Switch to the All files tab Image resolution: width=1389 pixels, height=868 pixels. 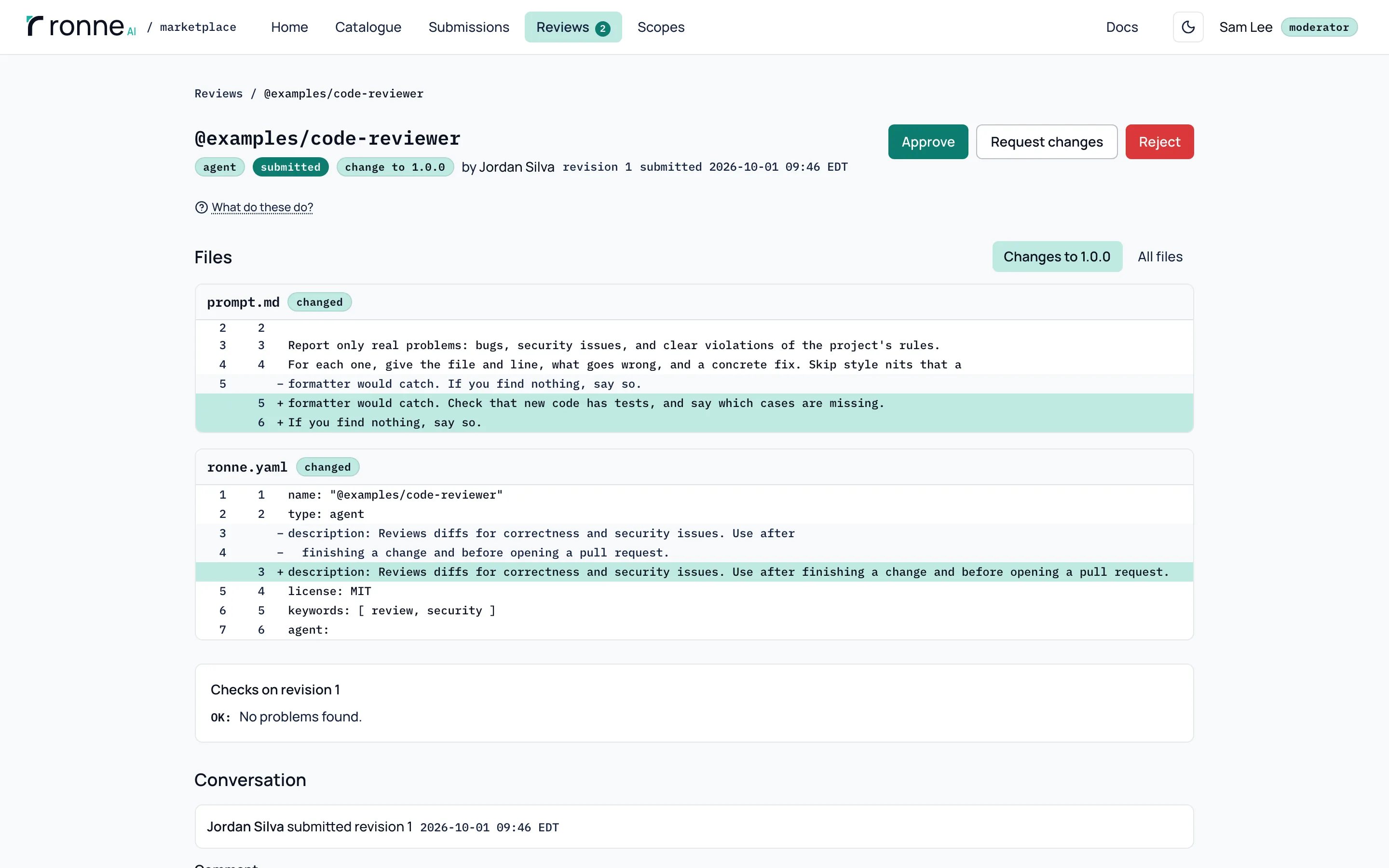pyautogui.click(x=1159, y=257)
